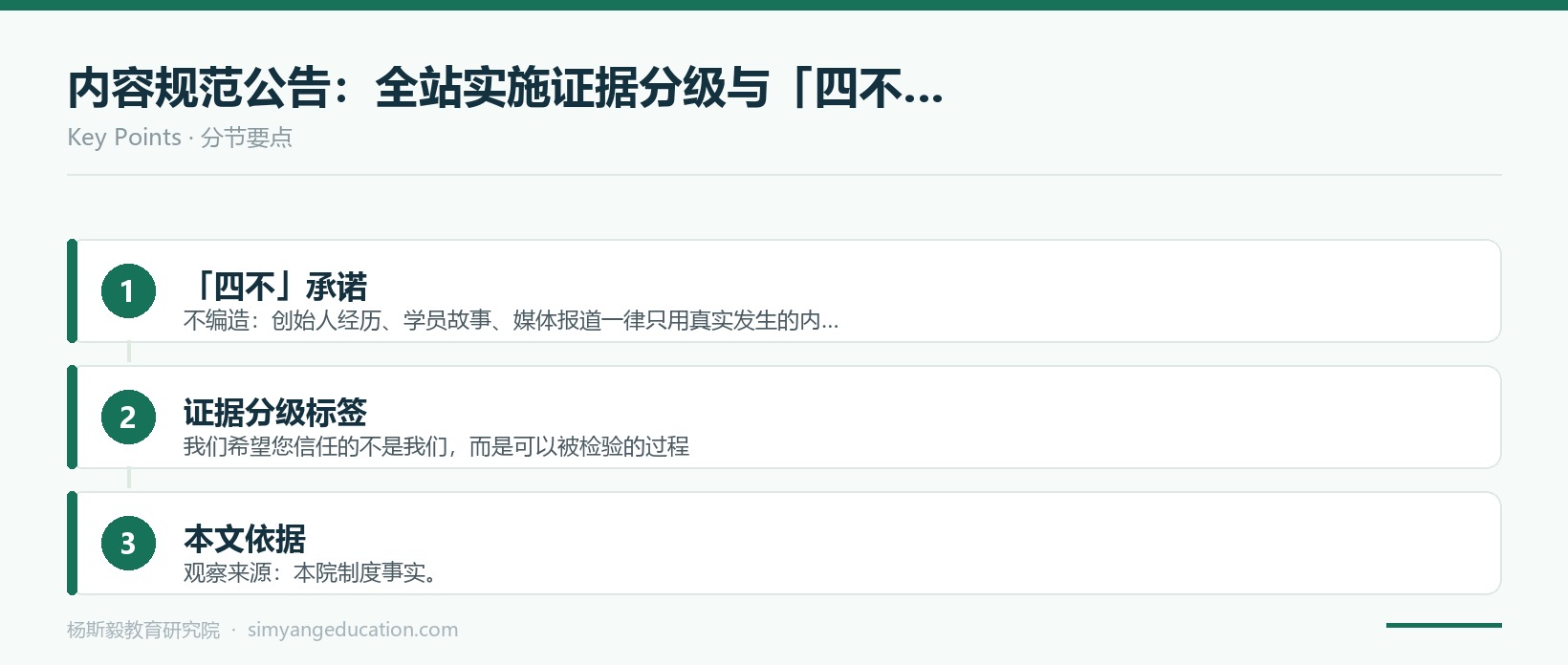Select the 本文依据 card heading
This screenshot has height=665, width=1568.
coord(245,539)
